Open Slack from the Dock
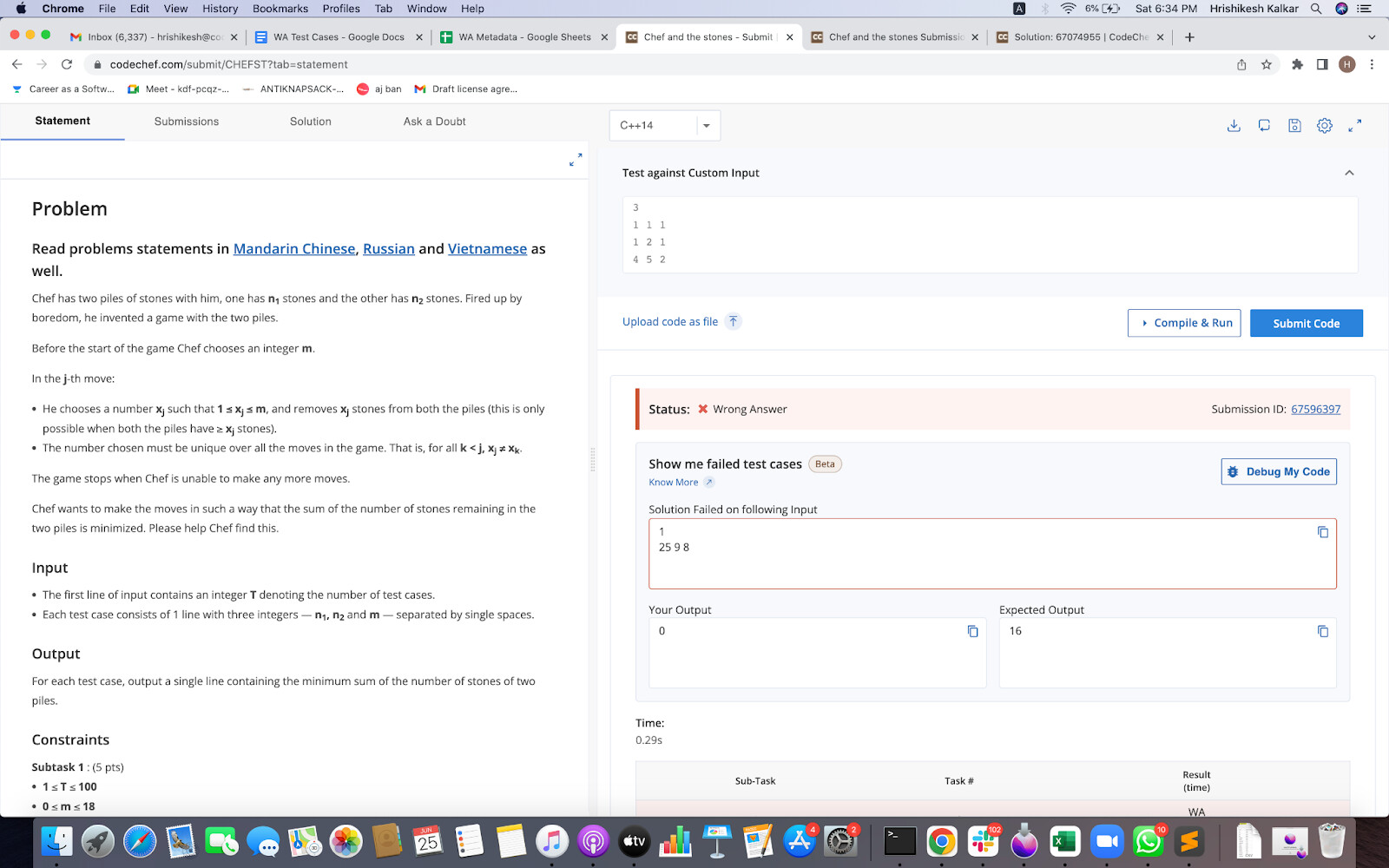 (x=983, y=841)
